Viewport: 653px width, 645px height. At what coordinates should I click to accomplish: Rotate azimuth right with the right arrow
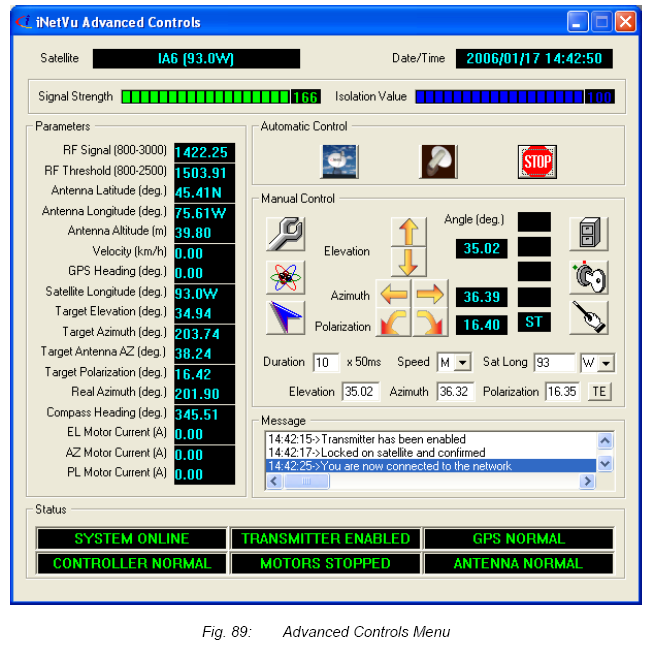point(430,294)
